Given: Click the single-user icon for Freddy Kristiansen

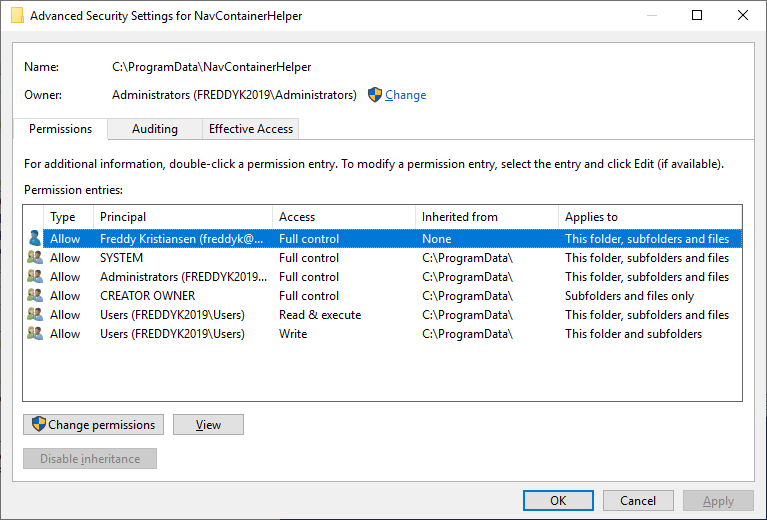Looking at the screenshot, I should pyautogui.click(x=35, y=239).
